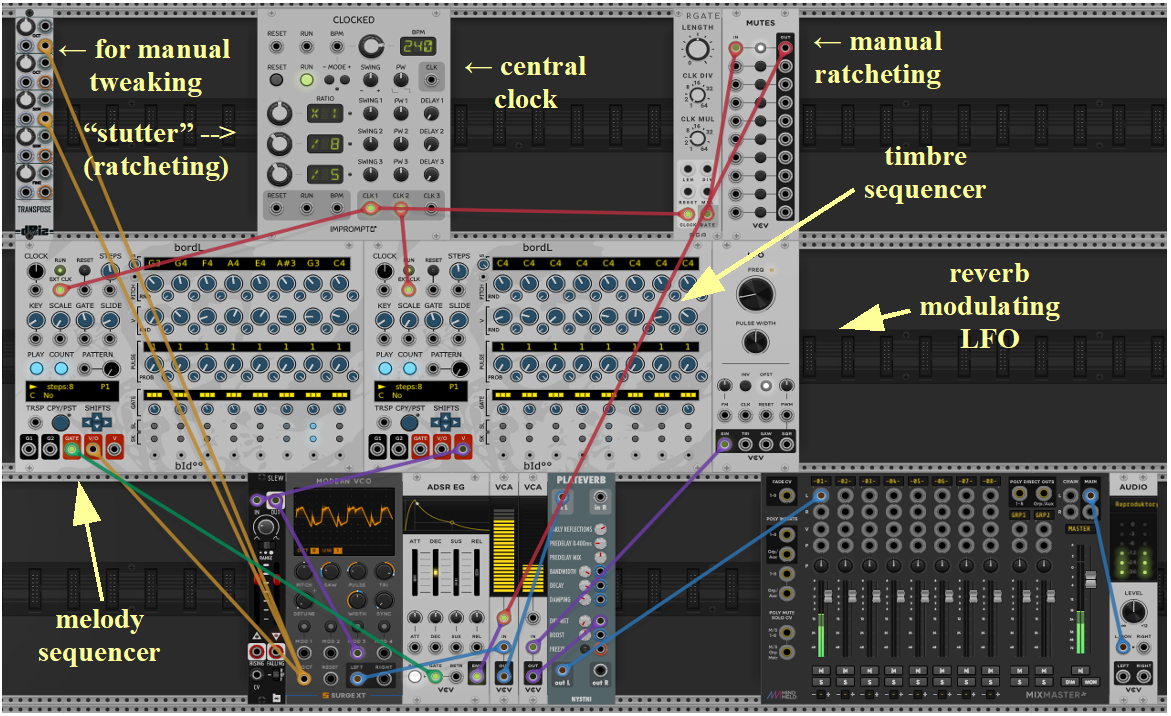Click the PITCH knob on Modern VCO

(x=304, y=573)
